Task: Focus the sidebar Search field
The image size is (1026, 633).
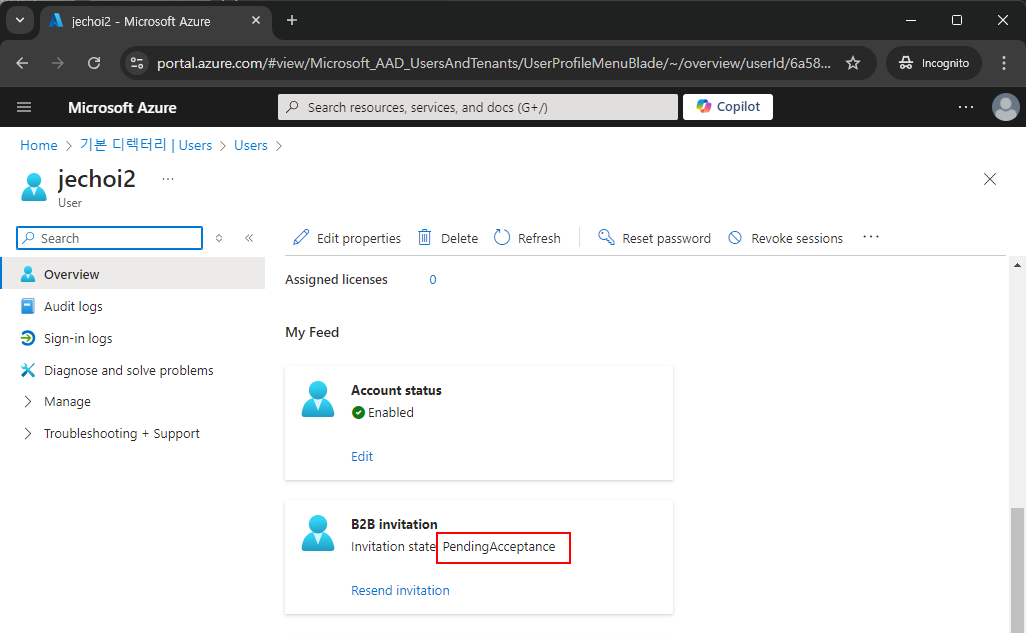Action: tap(109, 238)
